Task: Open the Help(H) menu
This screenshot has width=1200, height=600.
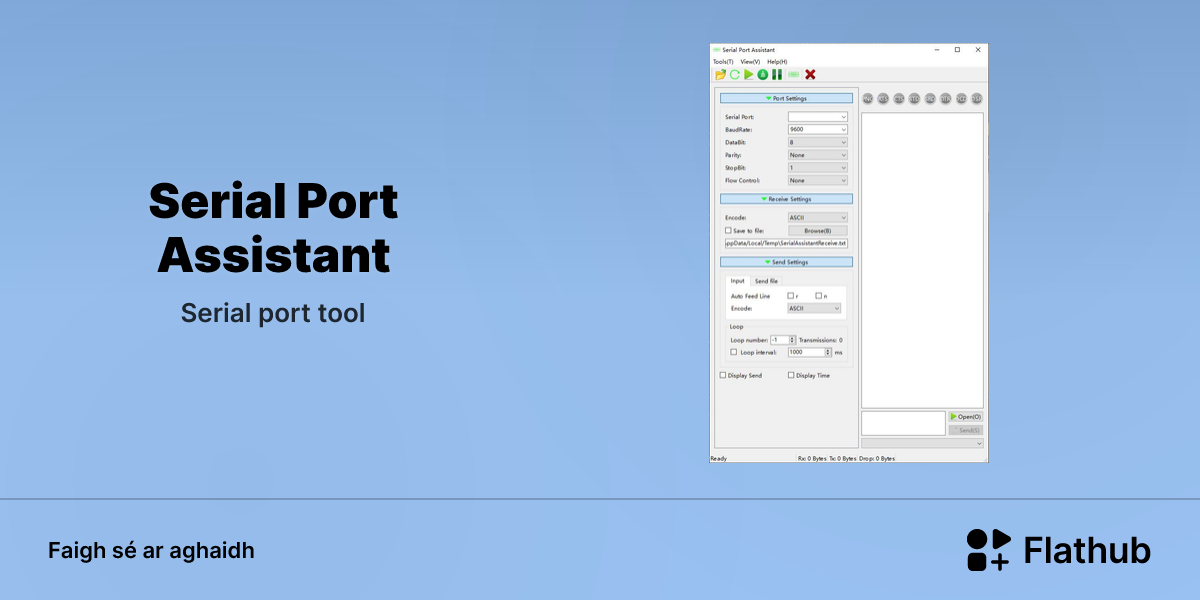Action: tap(777, 62)
